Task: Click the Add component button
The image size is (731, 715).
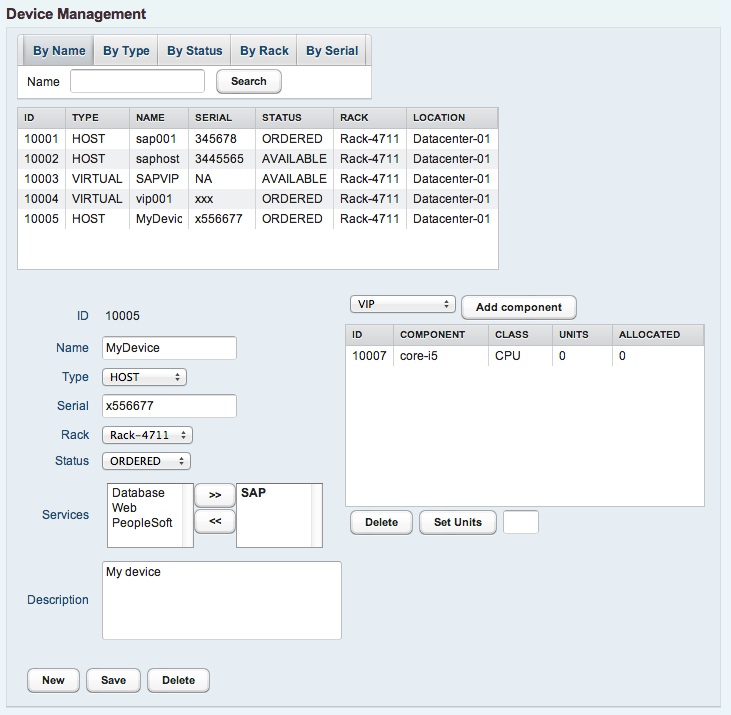Action: click(x=519, y=307)
